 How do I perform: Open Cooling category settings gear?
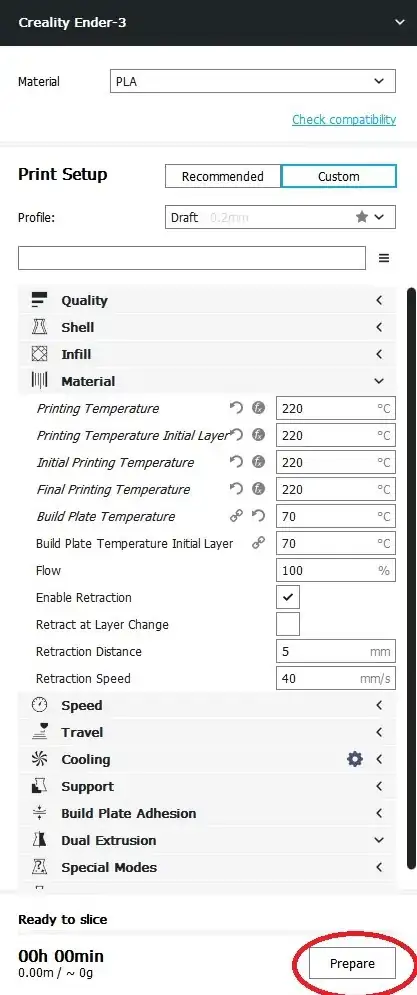click(x=355, y=759)
